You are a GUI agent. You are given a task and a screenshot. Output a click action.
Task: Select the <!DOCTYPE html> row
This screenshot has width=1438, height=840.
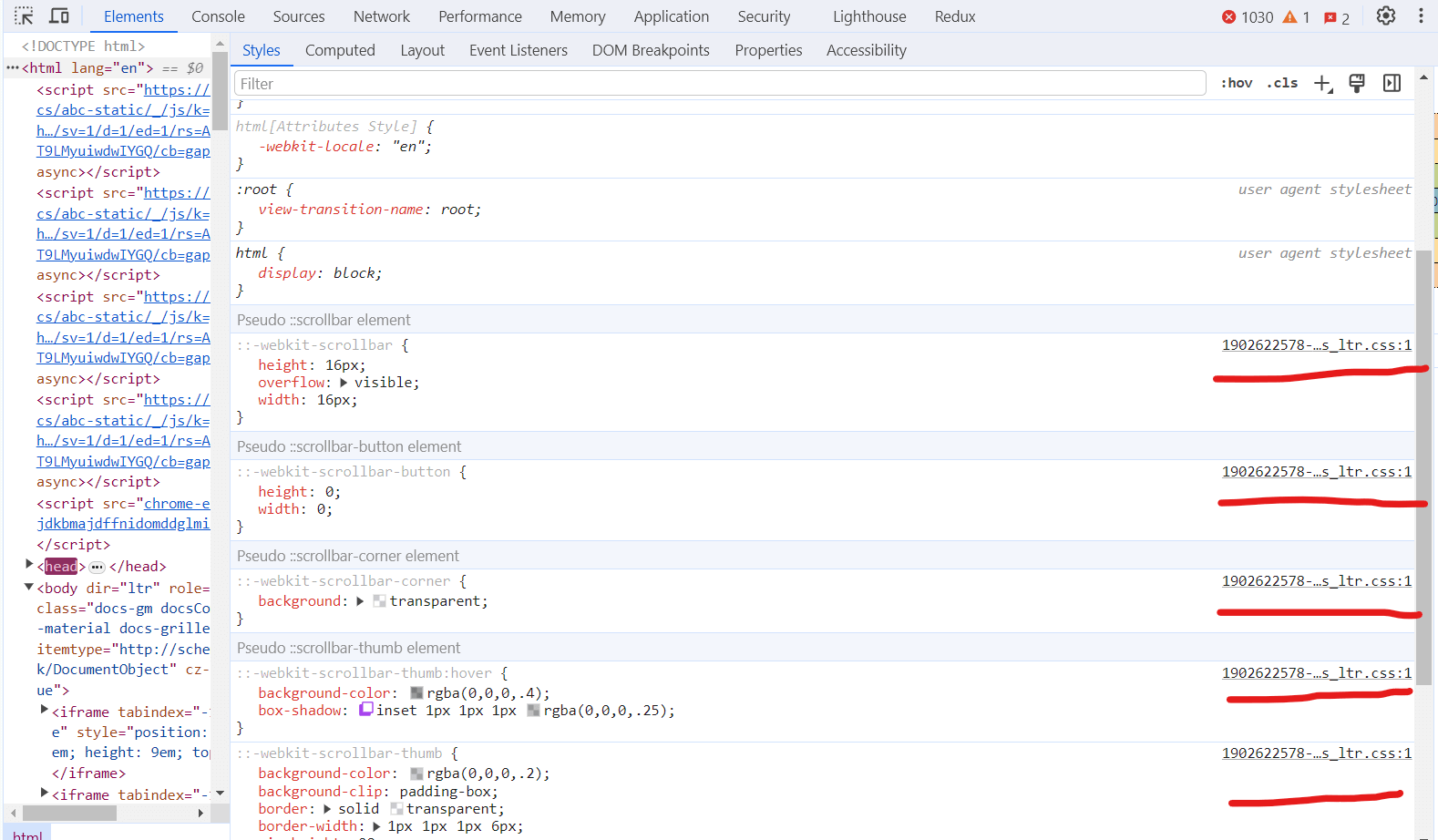83,46
